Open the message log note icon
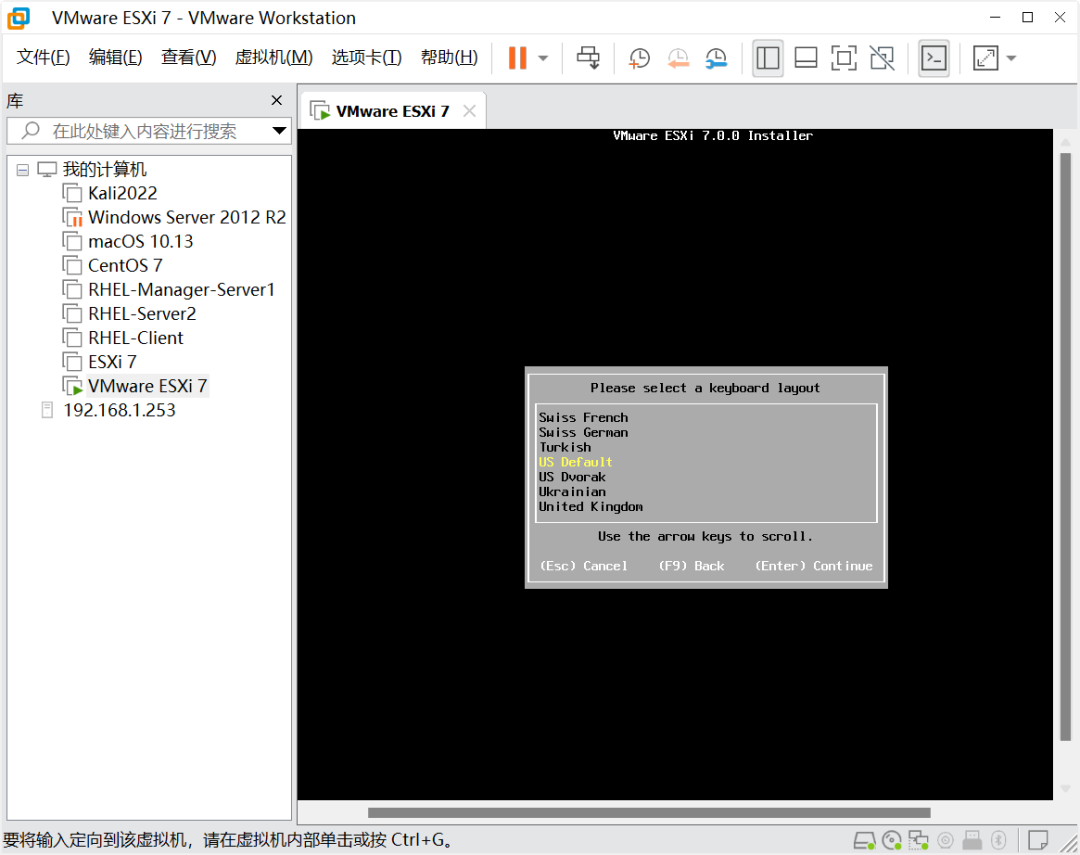Image resolution: width=1080 pixels, height=855 pixels. [1038, 839]
